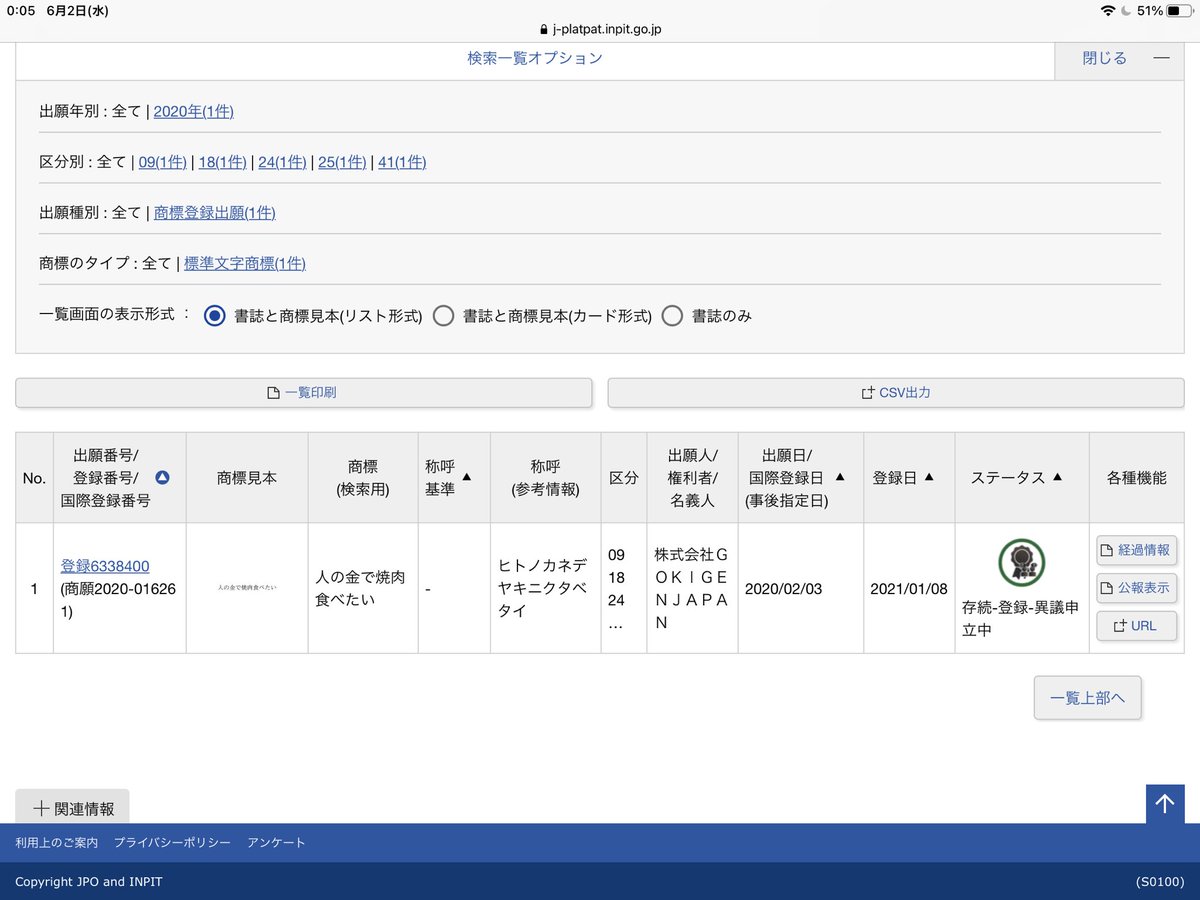Filter by class 24(1件)
This screenshot has height=900, width=1200.
[x=282, y=162]
